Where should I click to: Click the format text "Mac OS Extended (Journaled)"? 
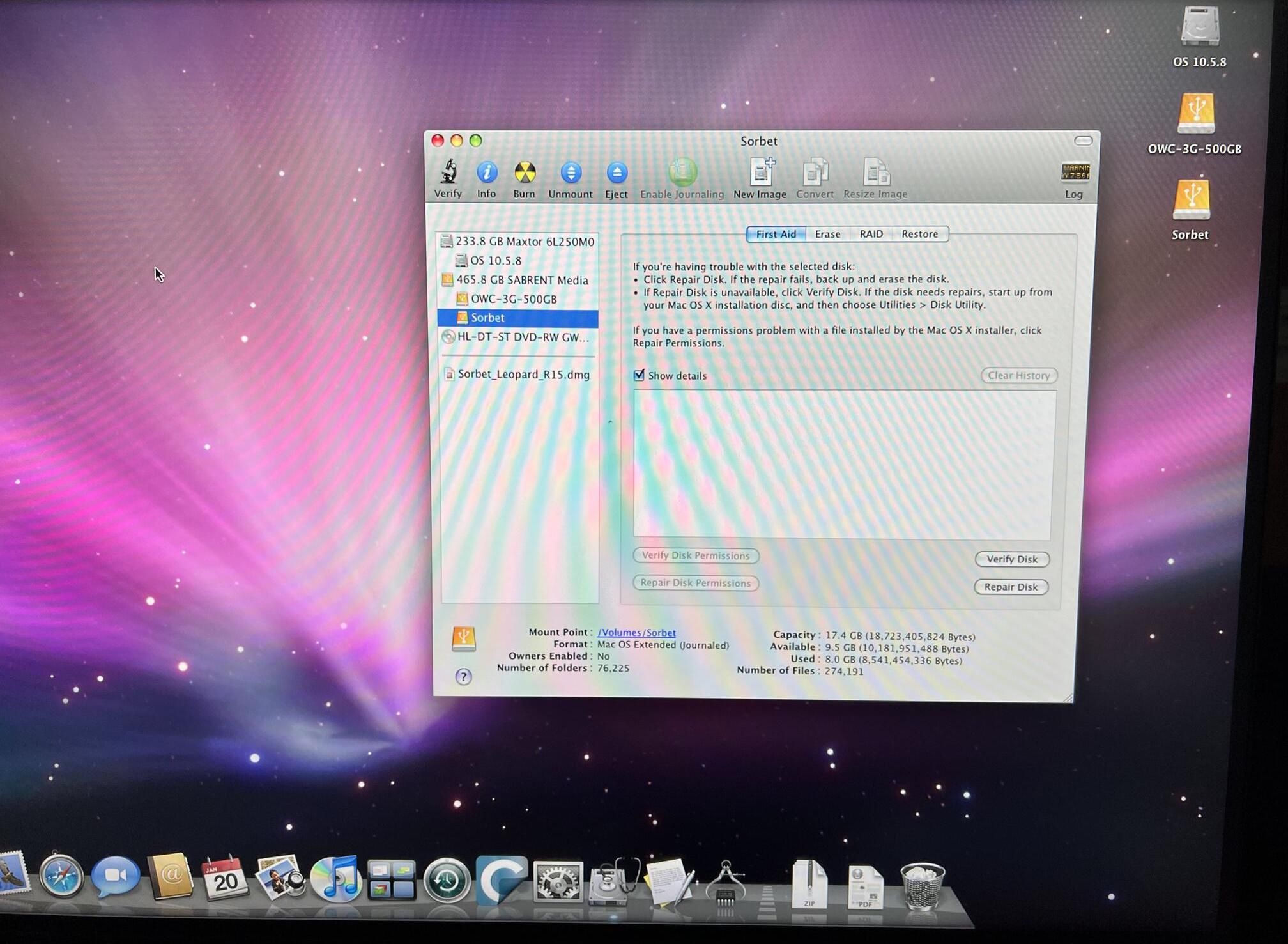(x=663, y=645)
